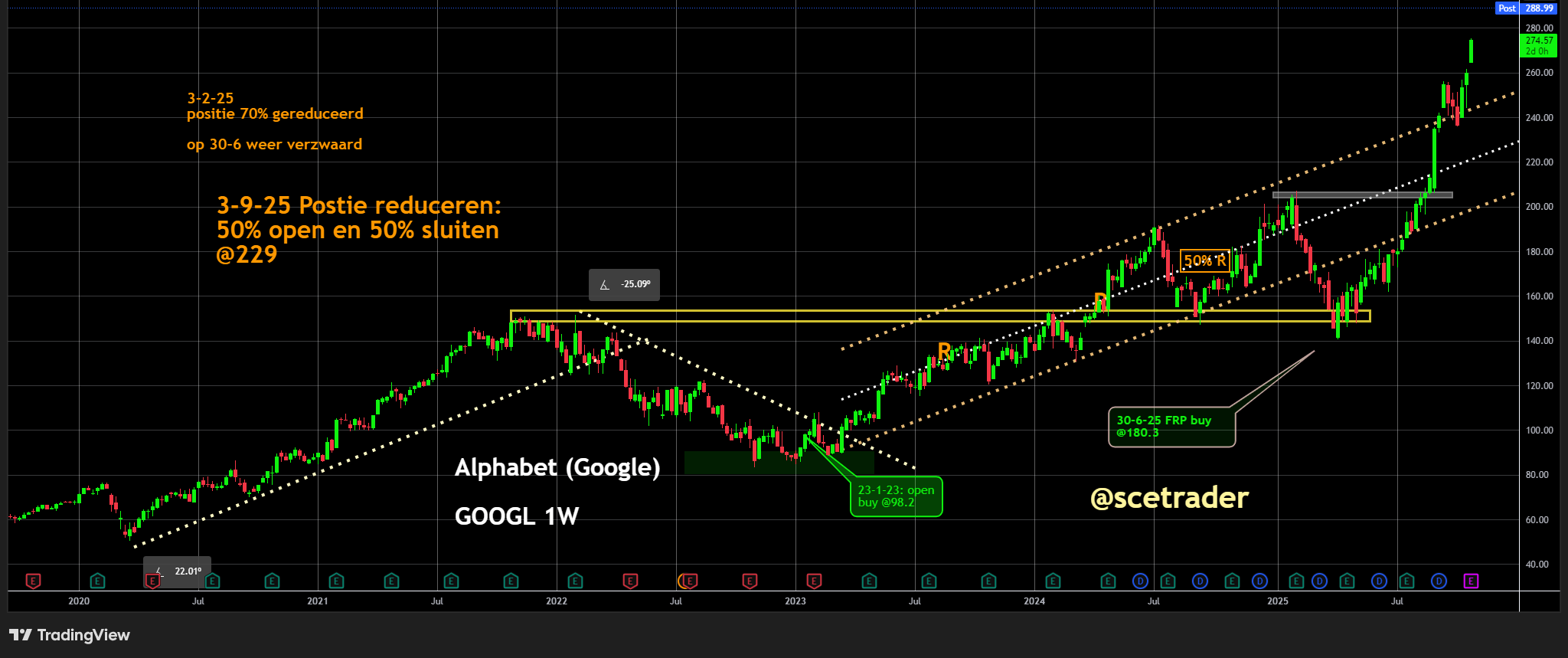Select the 'GOOGL 1W' label text
The image size is (1568, 658).
517,516
